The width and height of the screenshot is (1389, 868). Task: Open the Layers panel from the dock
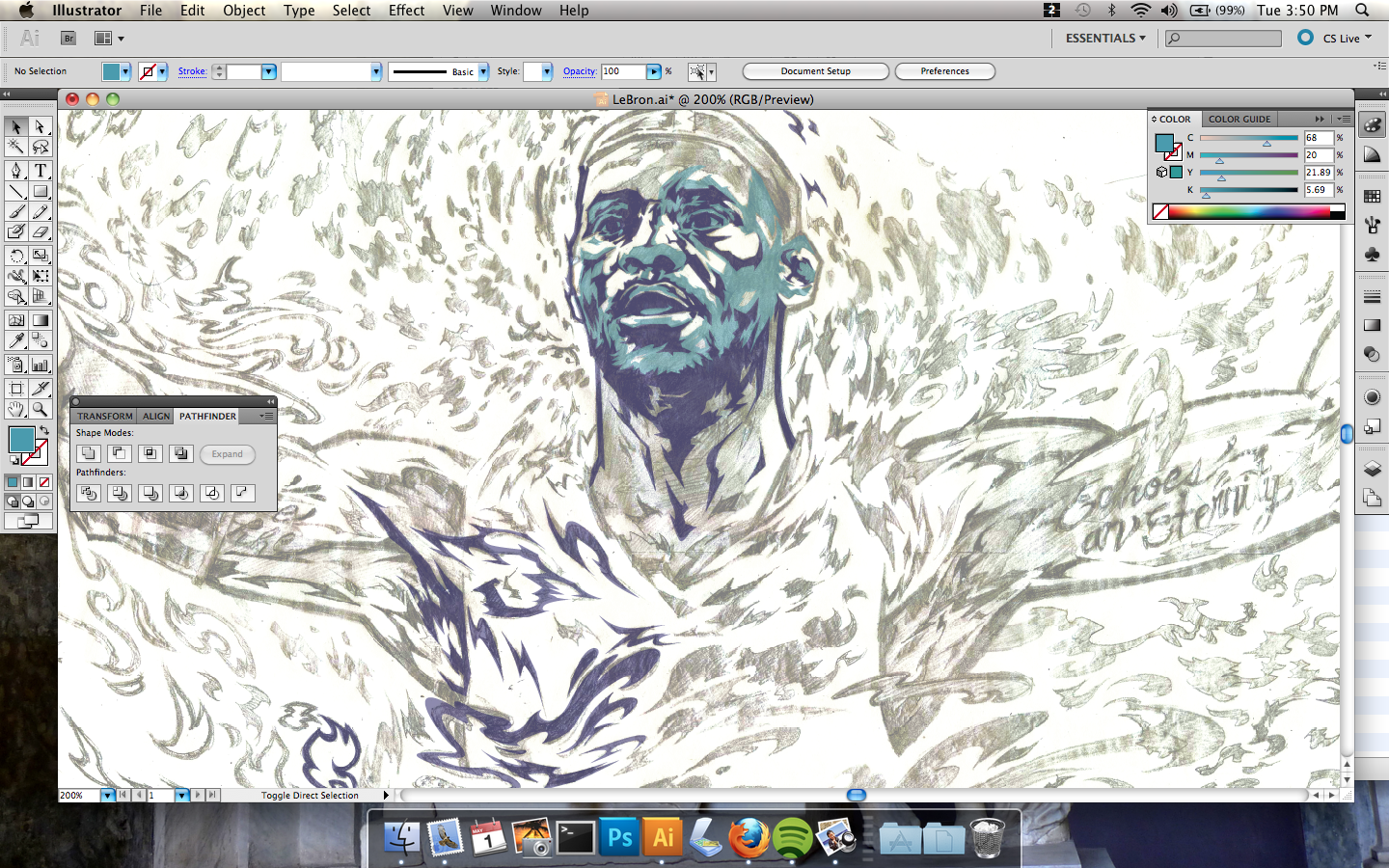1372,470
